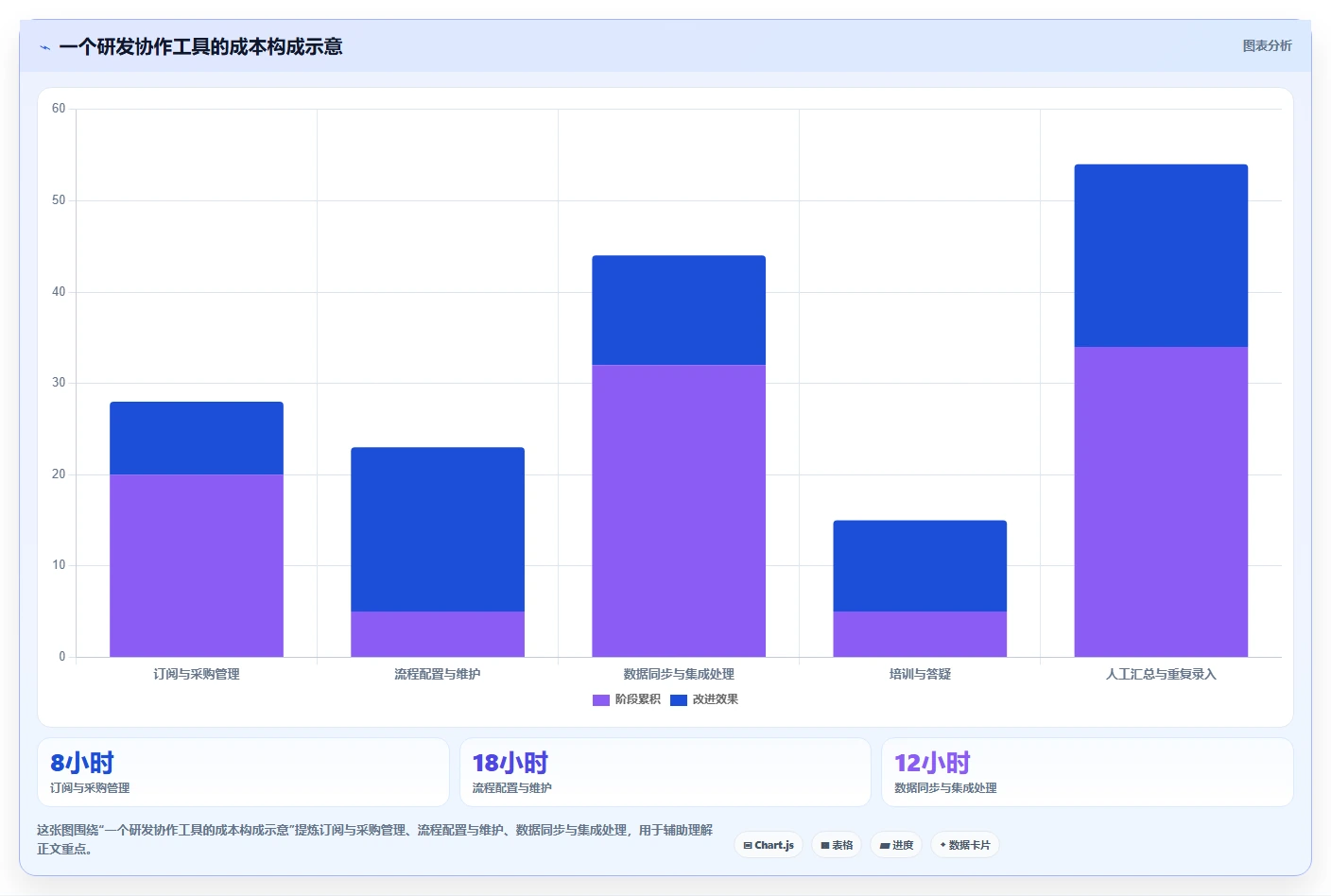Image resolution: width=1331 pixels, height=896 pixels.
Task: Click the blue bar segment for 订阅与采购管理
Action: click(x=197, y=438)
